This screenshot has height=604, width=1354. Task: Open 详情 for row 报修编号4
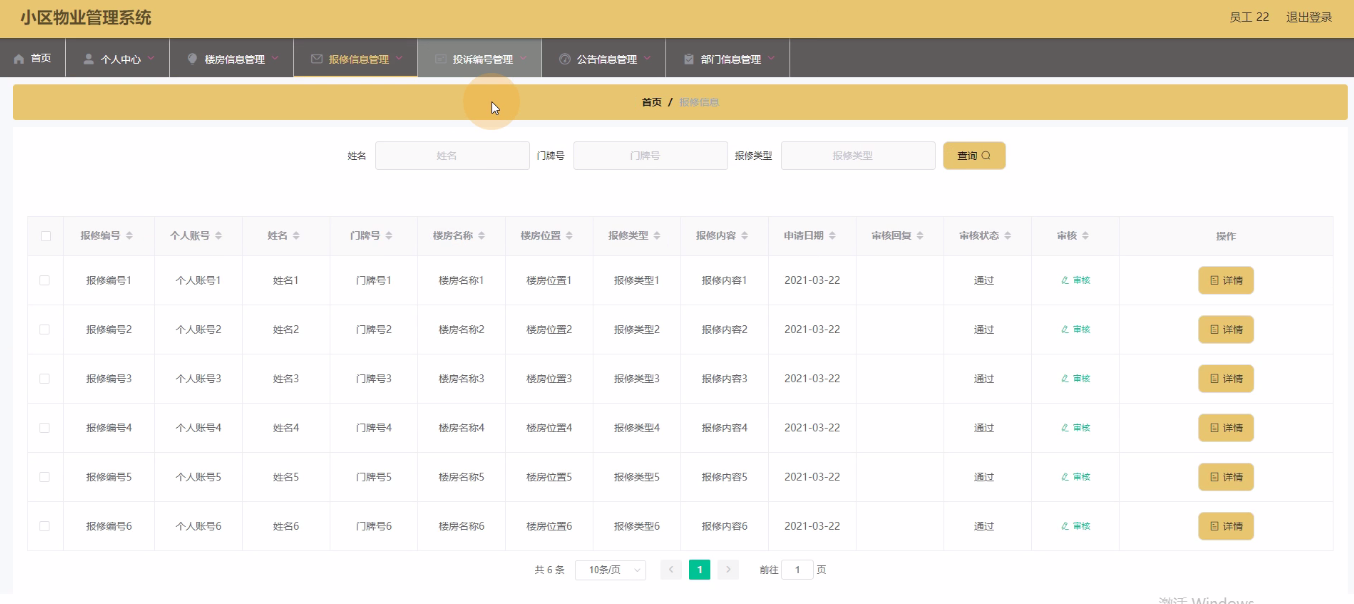pos(1225,428)
